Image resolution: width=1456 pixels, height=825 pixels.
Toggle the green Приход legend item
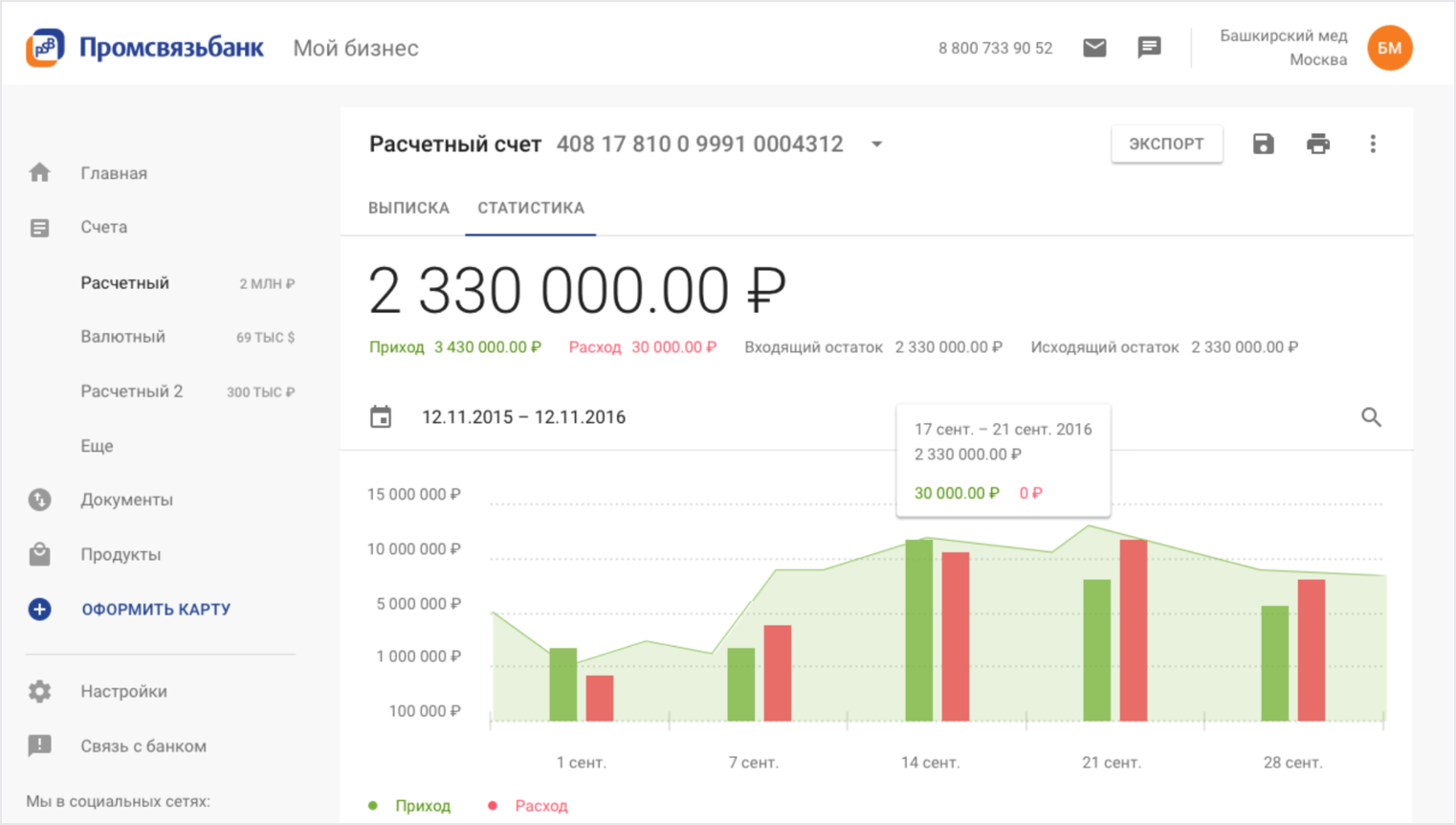409,806
